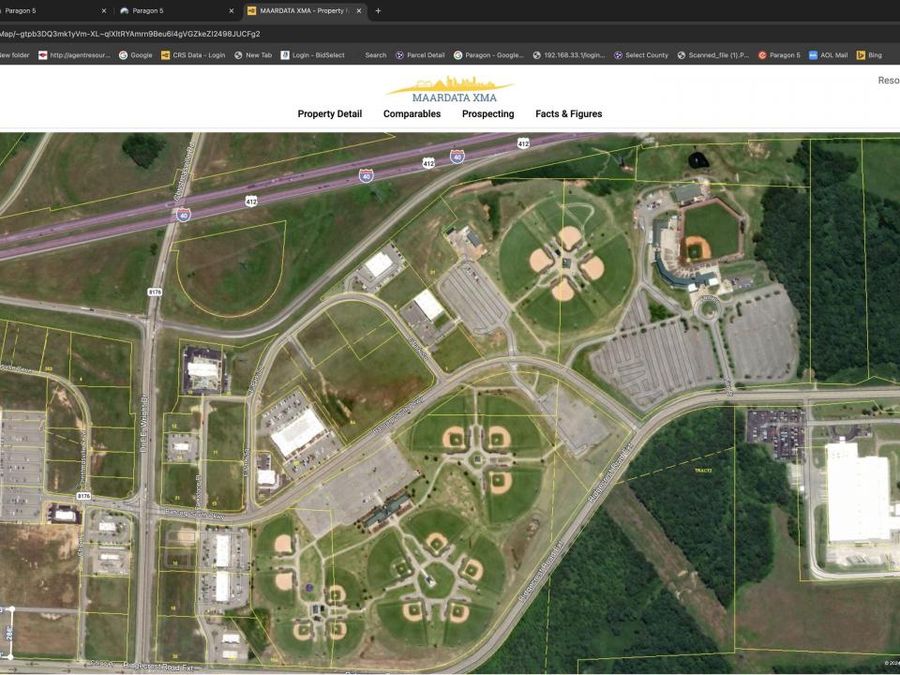Open the CRS Data - Login bookmark
This screenshot has height=675, width=900.
point(193,55)
